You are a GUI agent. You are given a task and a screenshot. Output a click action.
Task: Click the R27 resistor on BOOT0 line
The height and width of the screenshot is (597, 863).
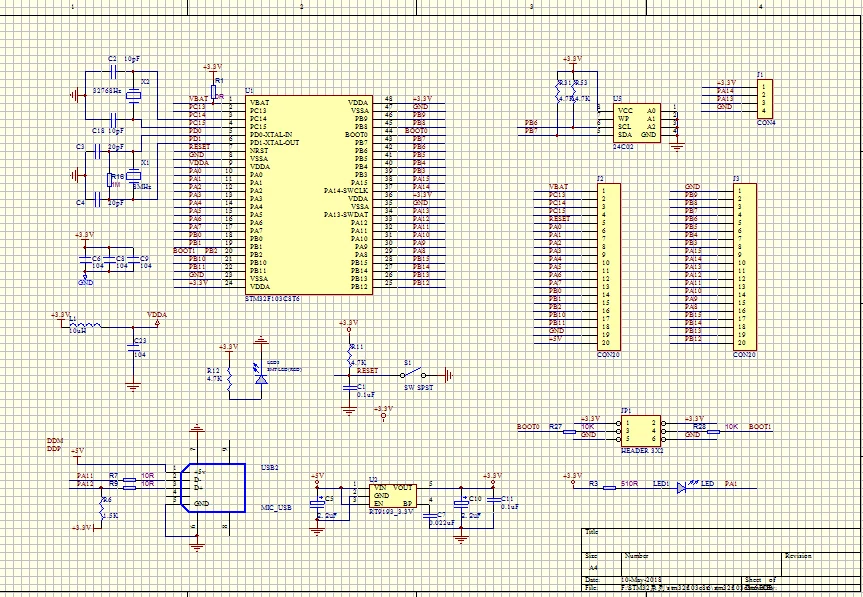pos(570,431)
